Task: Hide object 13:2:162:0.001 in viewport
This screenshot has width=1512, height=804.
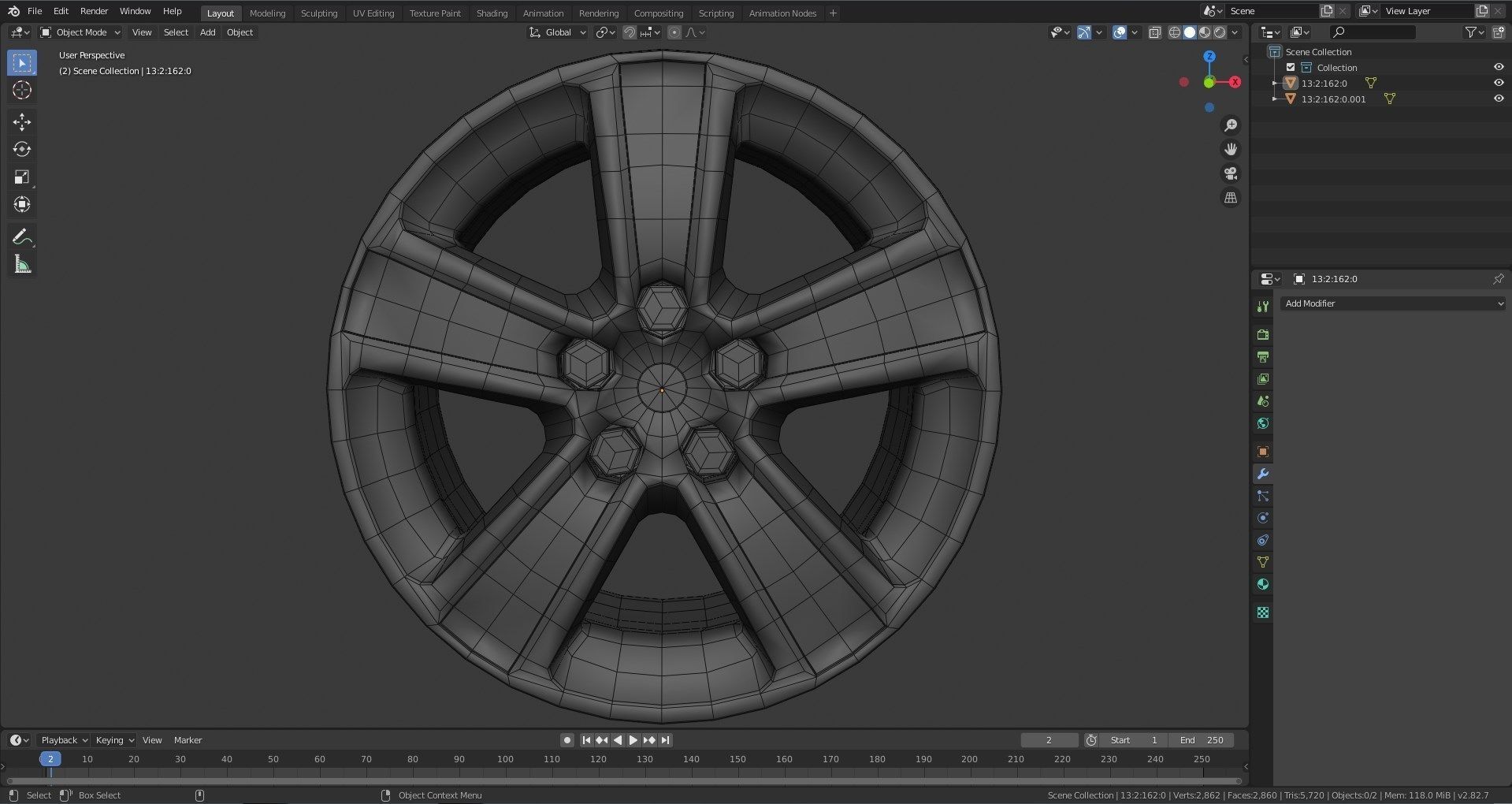Action: (1499, 99)
